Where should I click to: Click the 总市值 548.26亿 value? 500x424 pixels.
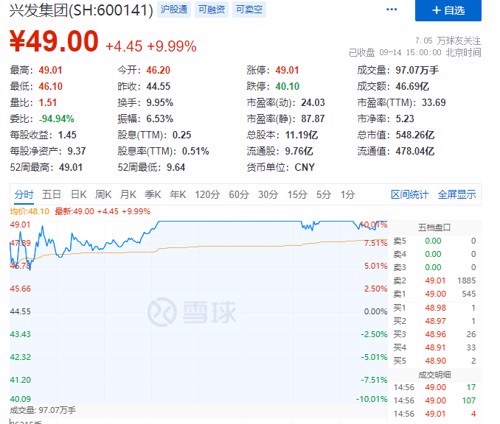click(x=415, y=135)
